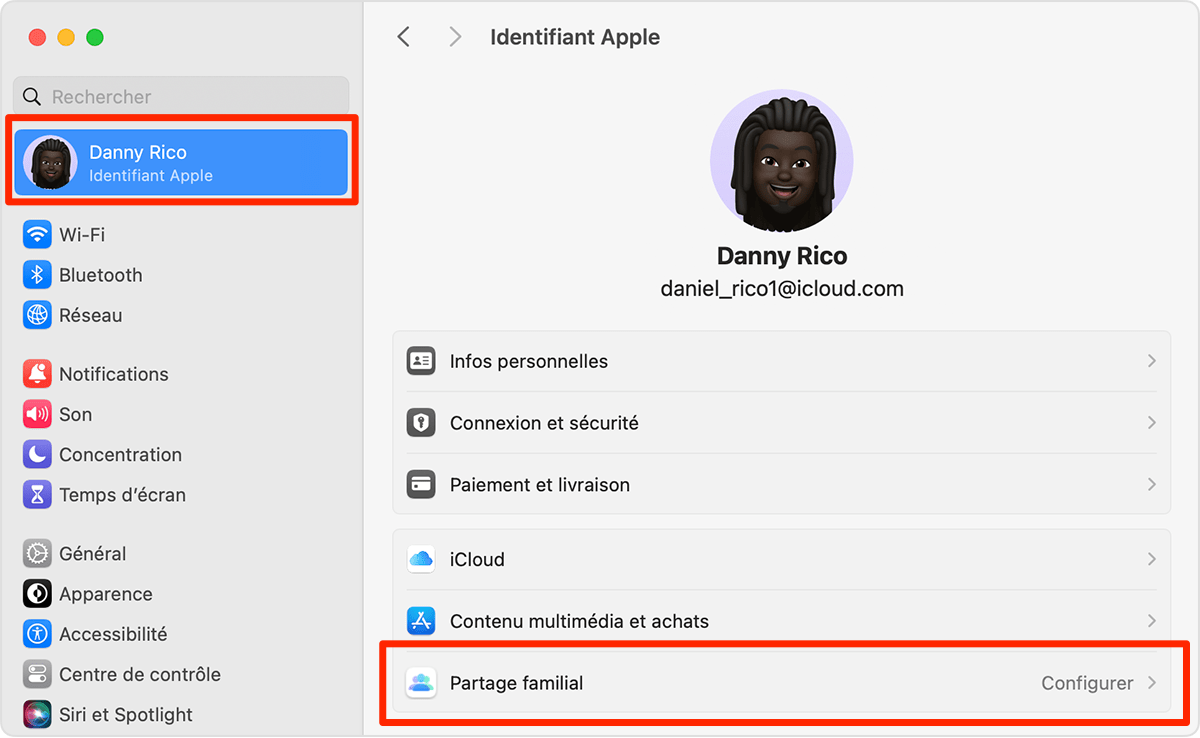This screenshot has width=1200, height=738.
Task: Expand Paiement et livraison chevron
Action: tap(1152, 485)
